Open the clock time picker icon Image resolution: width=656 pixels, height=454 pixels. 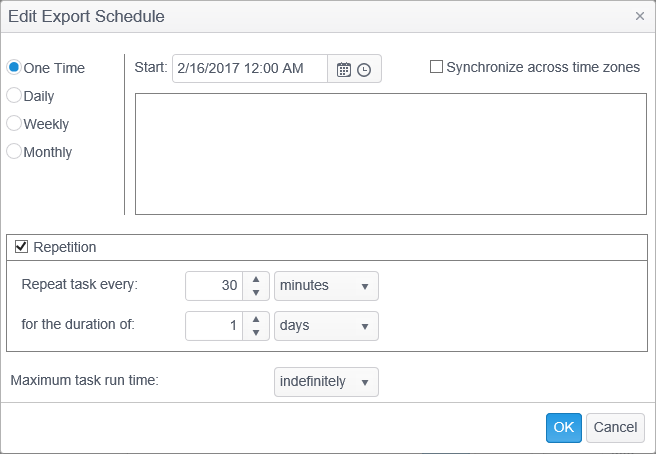364,69
